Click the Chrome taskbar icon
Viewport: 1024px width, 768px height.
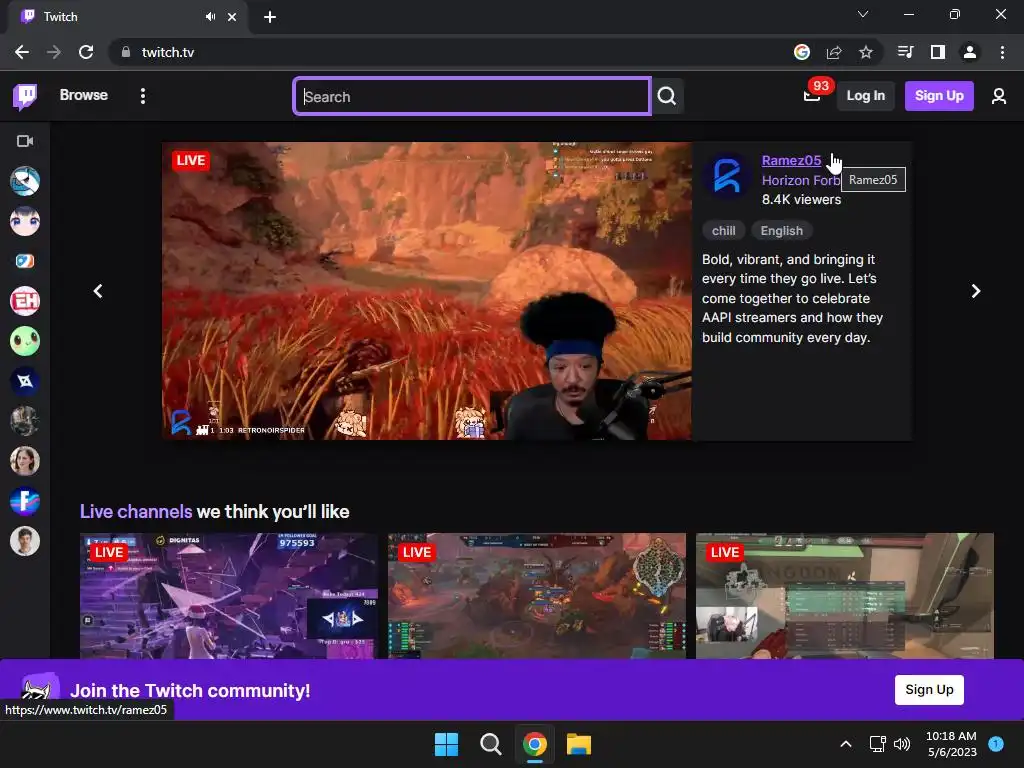pos(535,744)
